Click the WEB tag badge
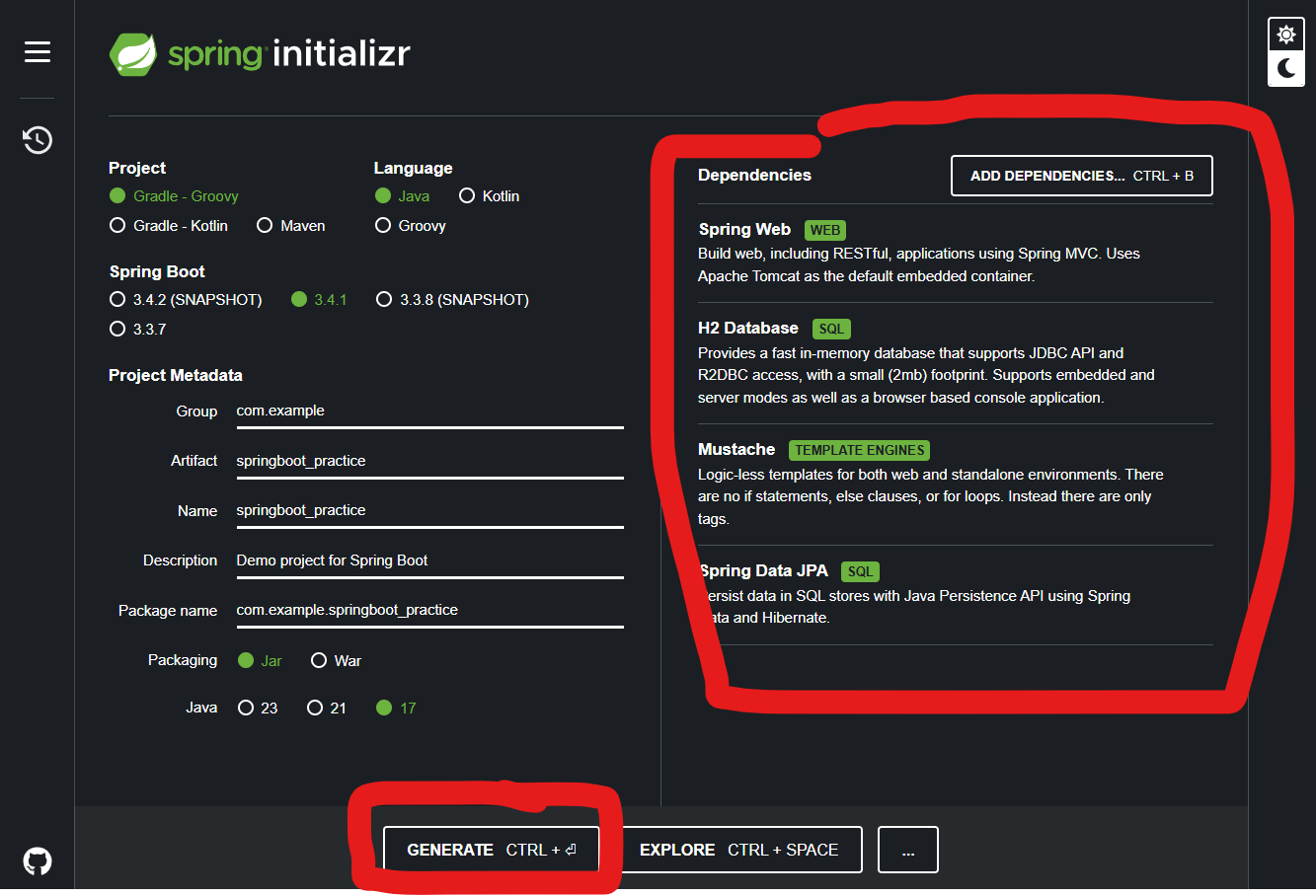This screenshot has width=1316, height=896. click(825, 230)
